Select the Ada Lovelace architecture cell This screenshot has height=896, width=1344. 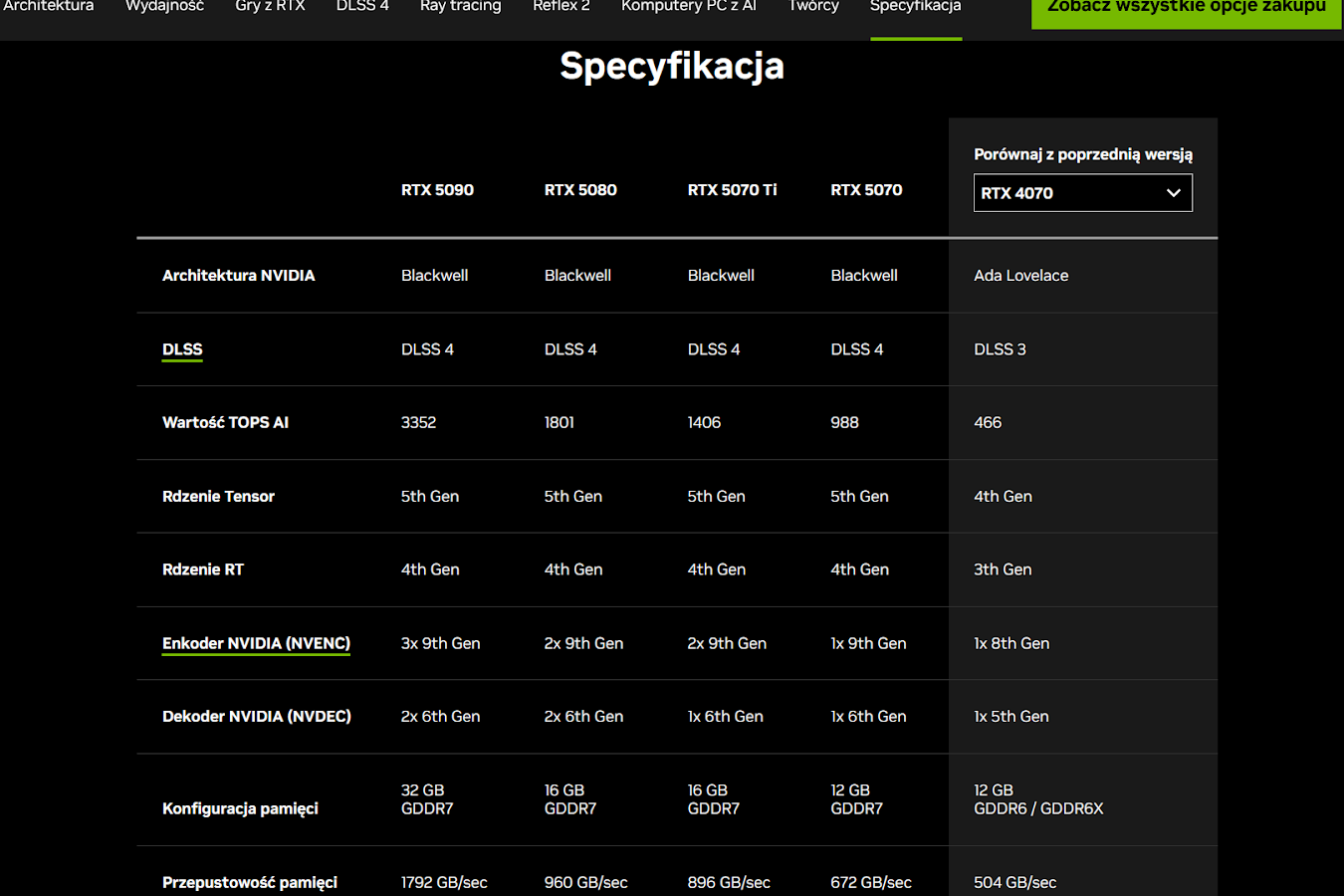pyautogui.click(x=1021, y=276)
